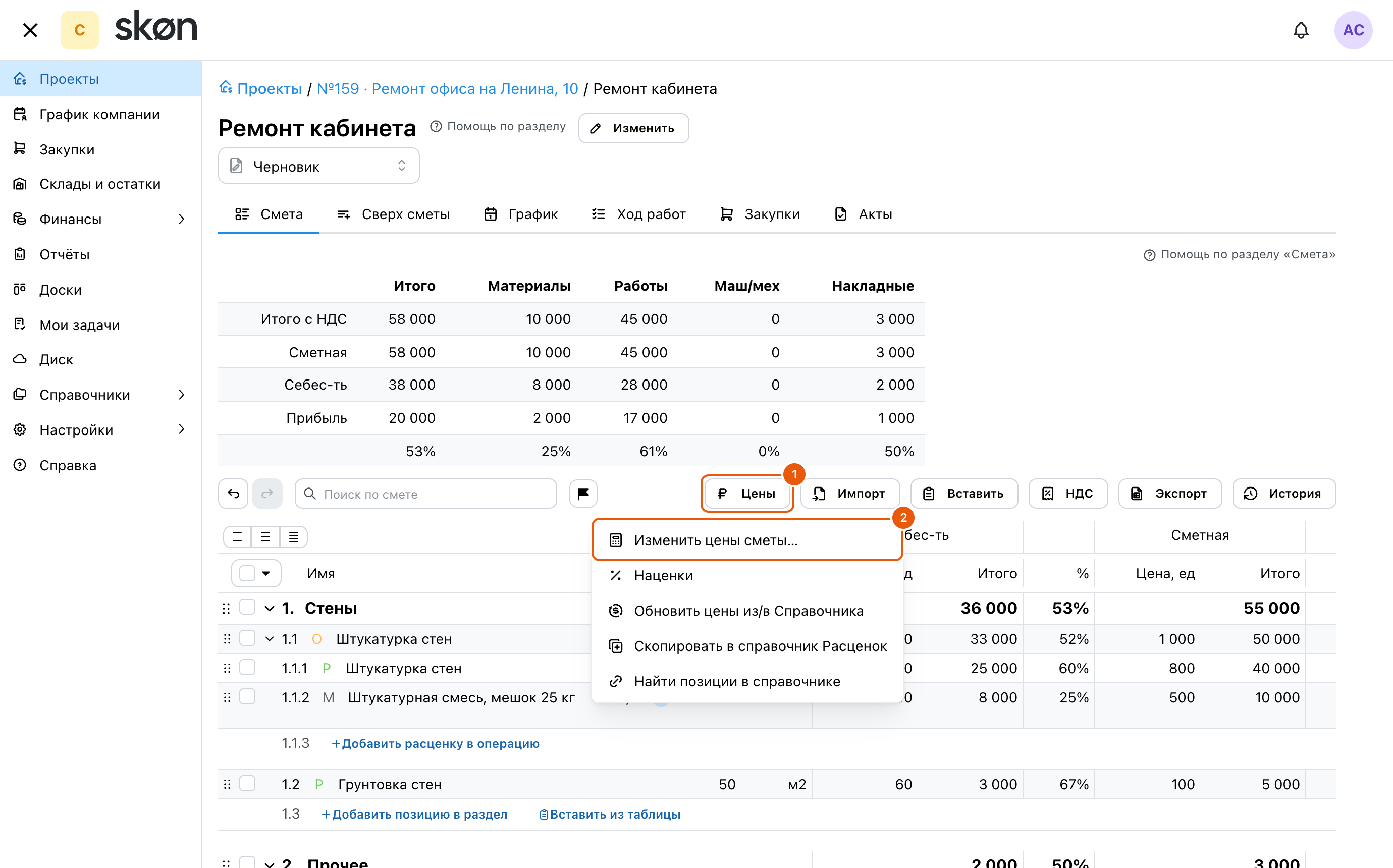This screenshot has height=868, width=1393.
Task: Choose Обновить цены из/в Справочника
Action: (747, 610)
